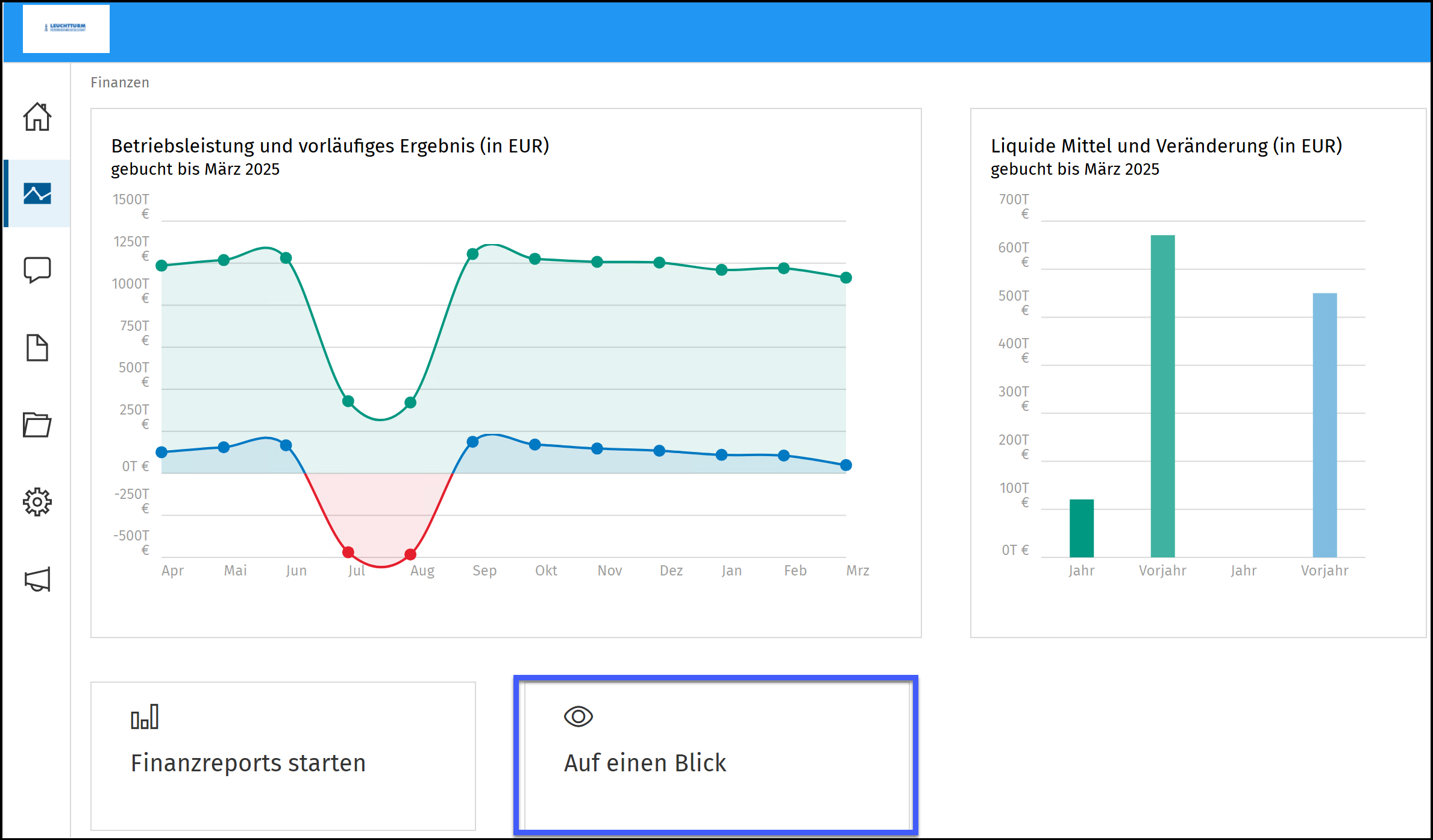
Task: Click the 700T € axis label
Action: [x=1014, y=206]
